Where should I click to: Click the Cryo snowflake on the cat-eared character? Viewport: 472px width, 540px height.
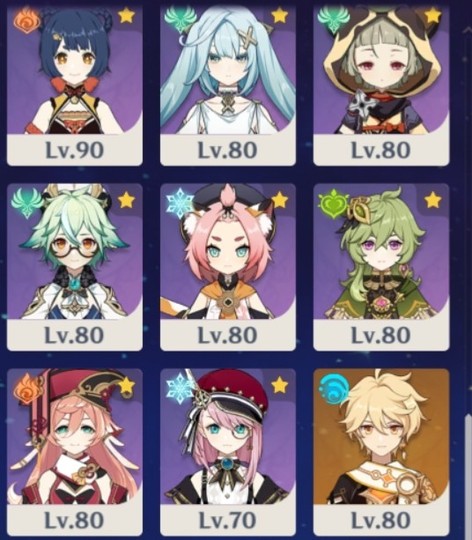[x=179, y=205]
